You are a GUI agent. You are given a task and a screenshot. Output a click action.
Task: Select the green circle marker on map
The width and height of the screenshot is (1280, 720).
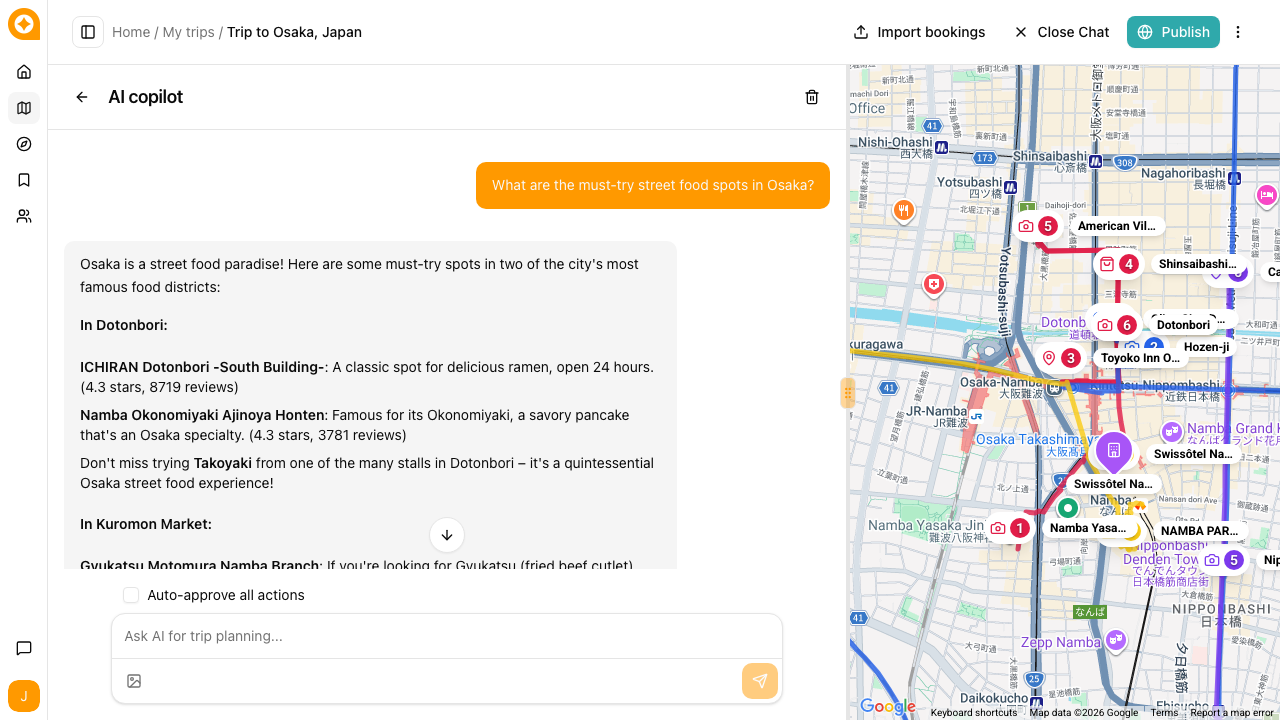pos(1068,508)
